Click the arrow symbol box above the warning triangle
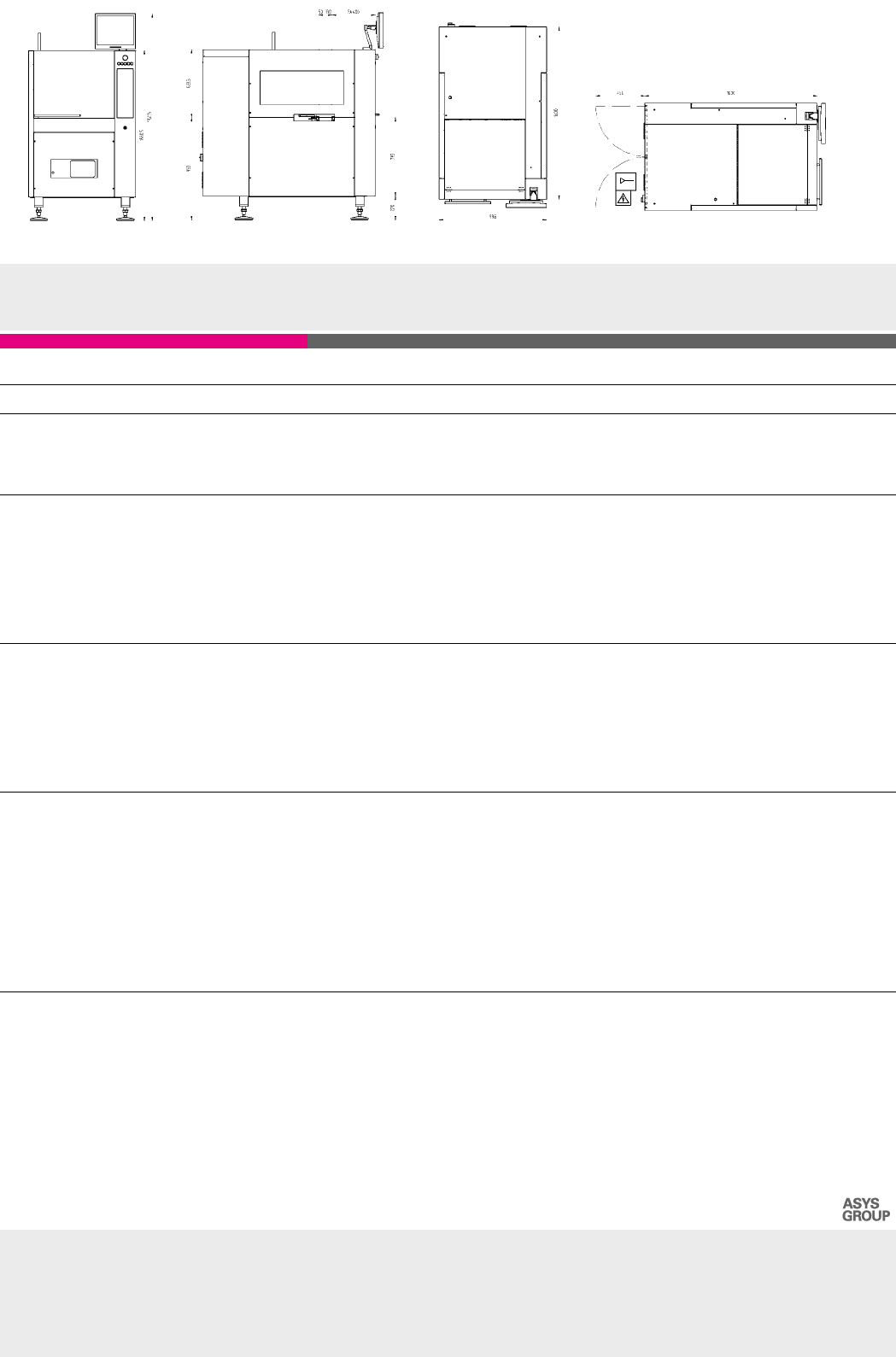896x1357 pixels. 625,181
